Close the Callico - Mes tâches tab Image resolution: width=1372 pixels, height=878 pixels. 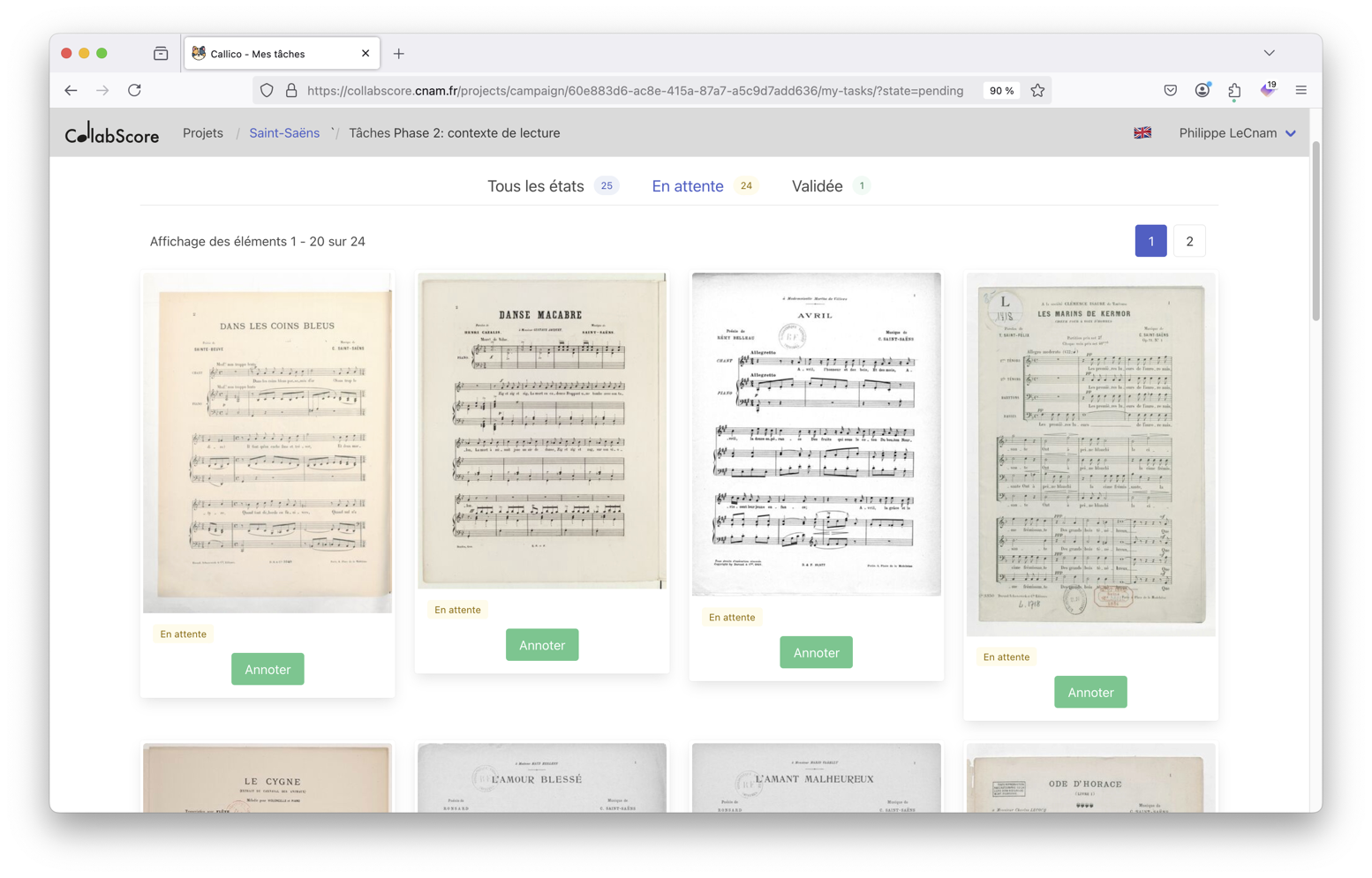pos(366,54)
